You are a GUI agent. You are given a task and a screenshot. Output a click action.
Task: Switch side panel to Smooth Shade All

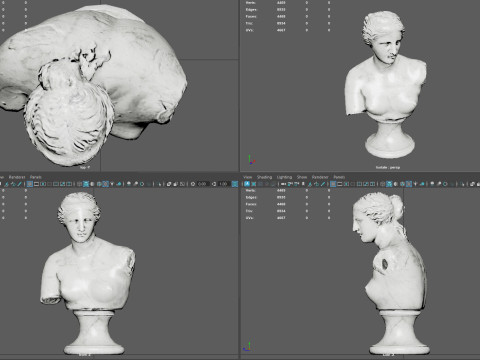click(x=389, y=184)
